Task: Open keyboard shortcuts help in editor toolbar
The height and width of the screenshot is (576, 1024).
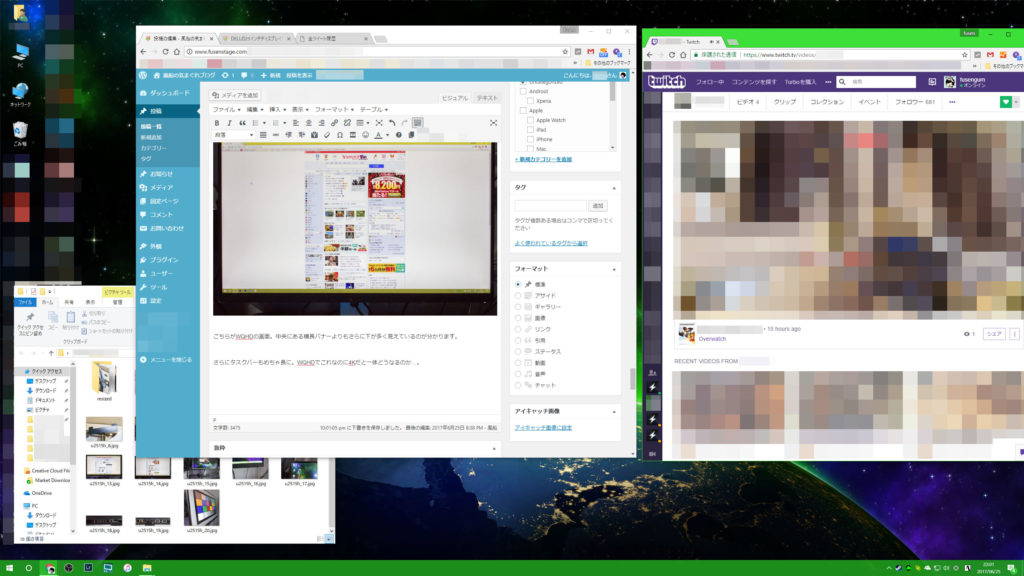Action: point(398,135)
